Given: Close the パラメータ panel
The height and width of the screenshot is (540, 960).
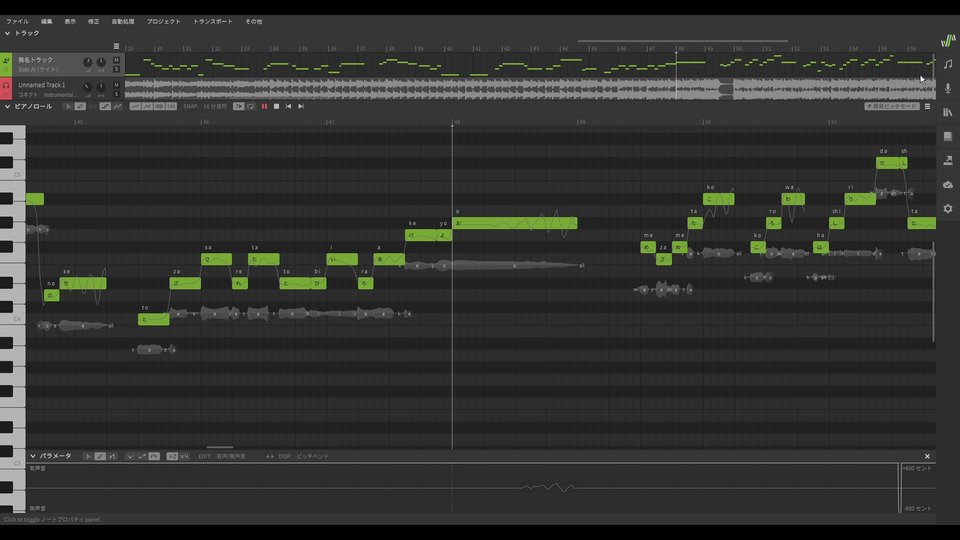Looking at the screenshot, I should point(928,456).
